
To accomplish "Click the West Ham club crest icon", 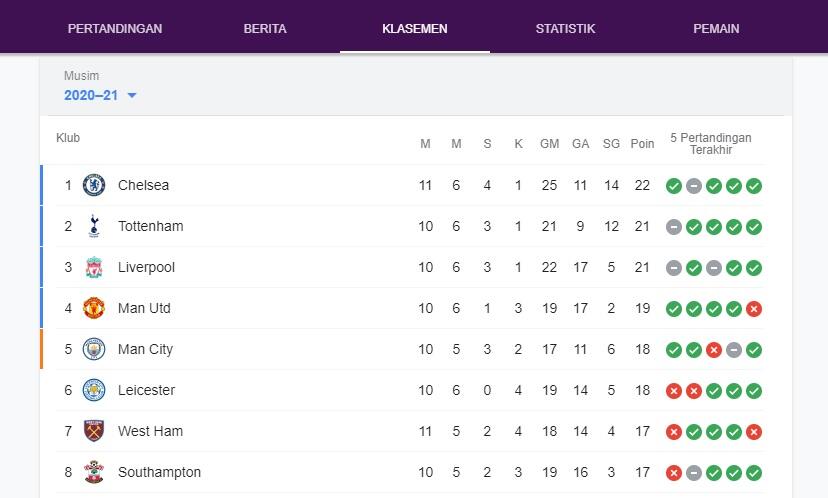I will [94, 431].
